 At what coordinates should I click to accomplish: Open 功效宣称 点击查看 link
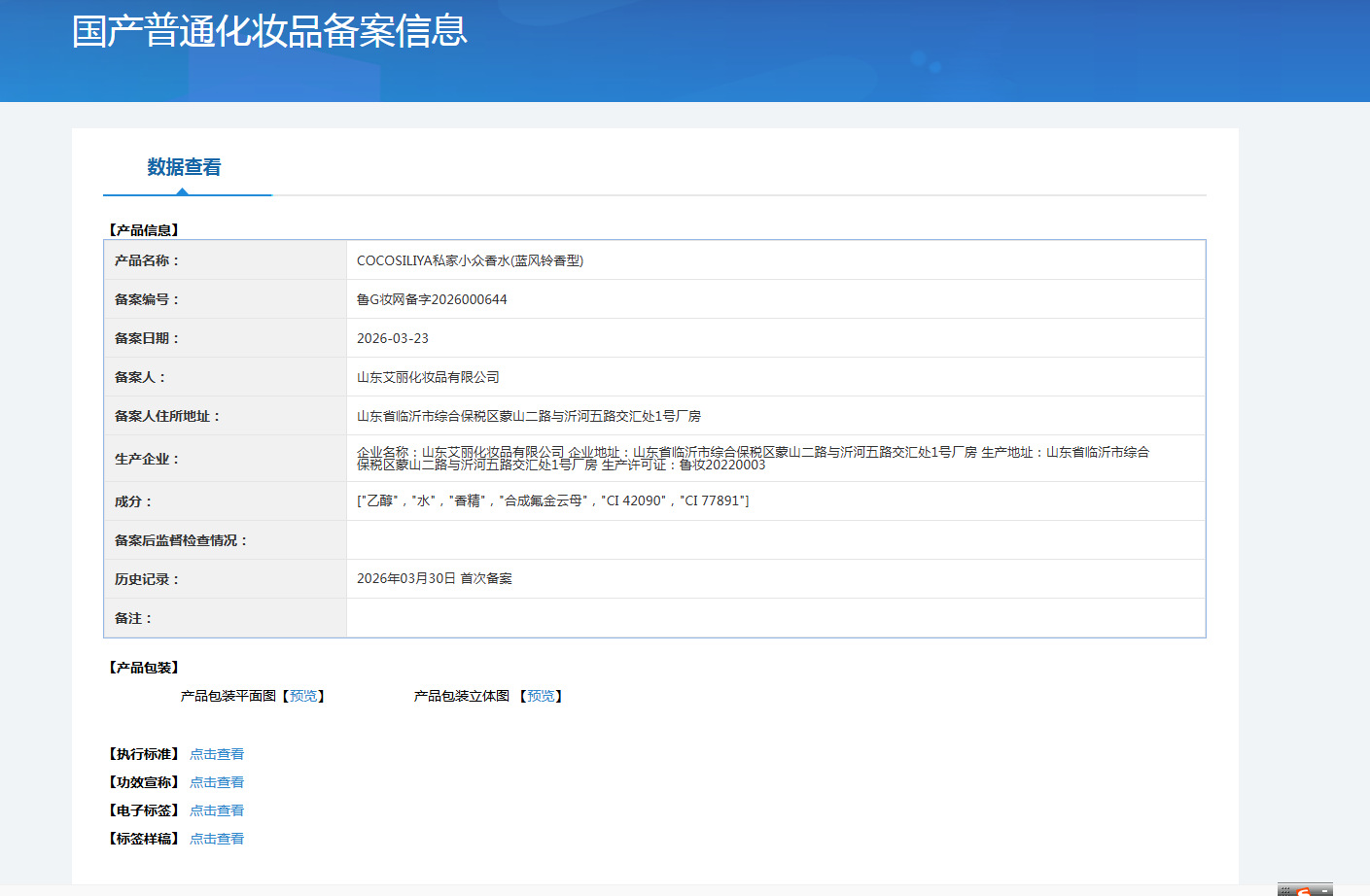click(217, 782)
